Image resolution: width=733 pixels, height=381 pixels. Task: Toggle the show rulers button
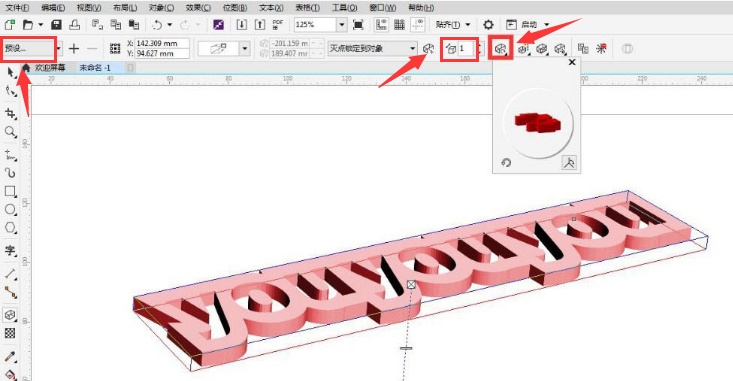coord(381,25)
